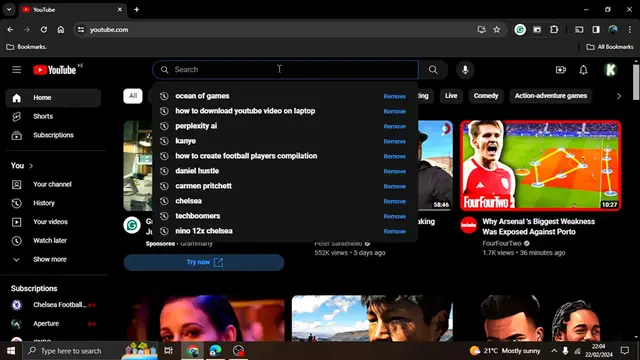
Task: Click the media control extension icon
Action: tap(537, 30)
